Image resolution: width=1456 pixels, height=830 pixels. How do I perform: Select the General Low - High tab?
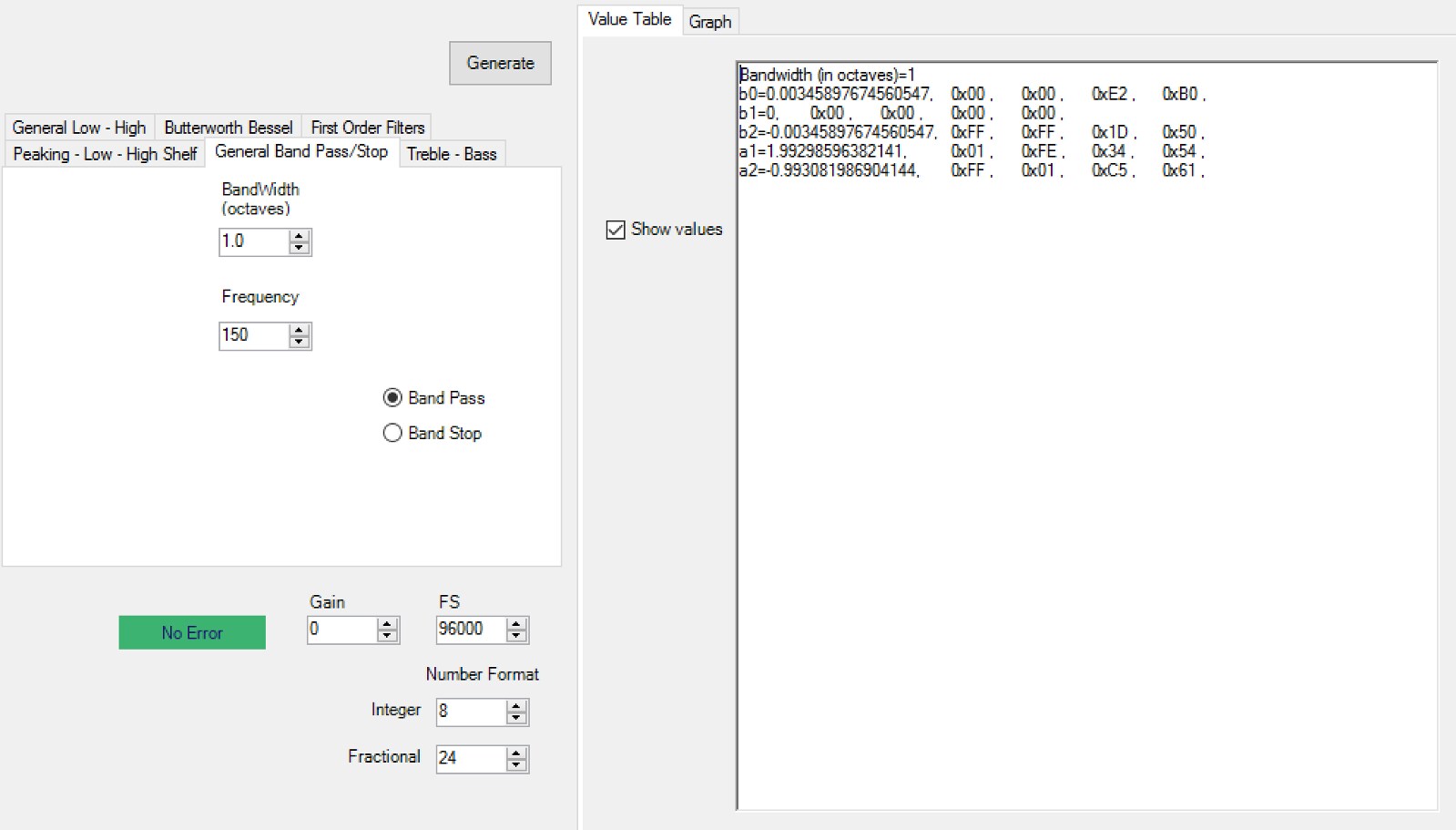pyautogui.click(x=79, y=128)
